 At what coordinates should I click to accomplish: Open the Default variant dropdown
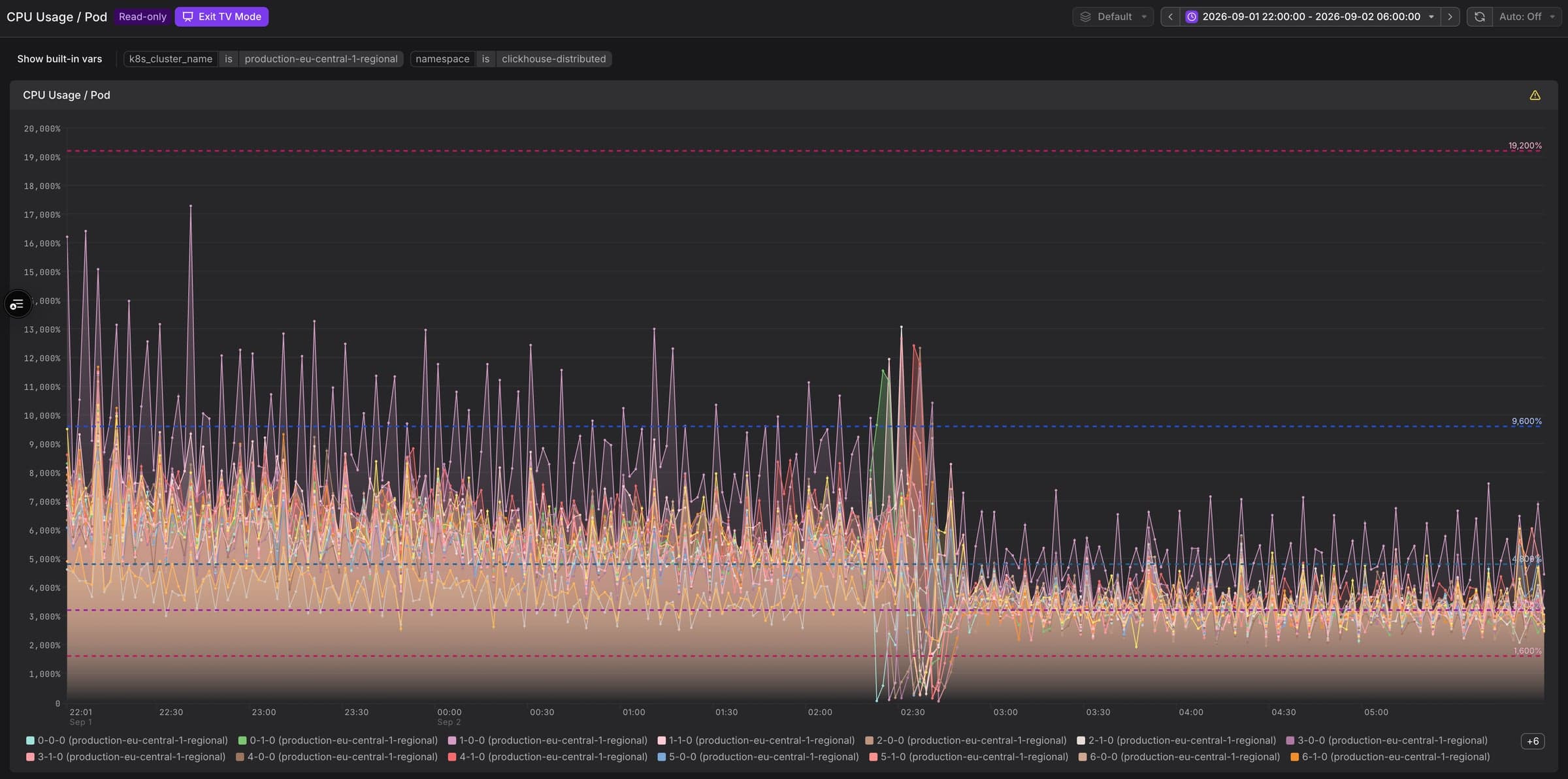1113,17
